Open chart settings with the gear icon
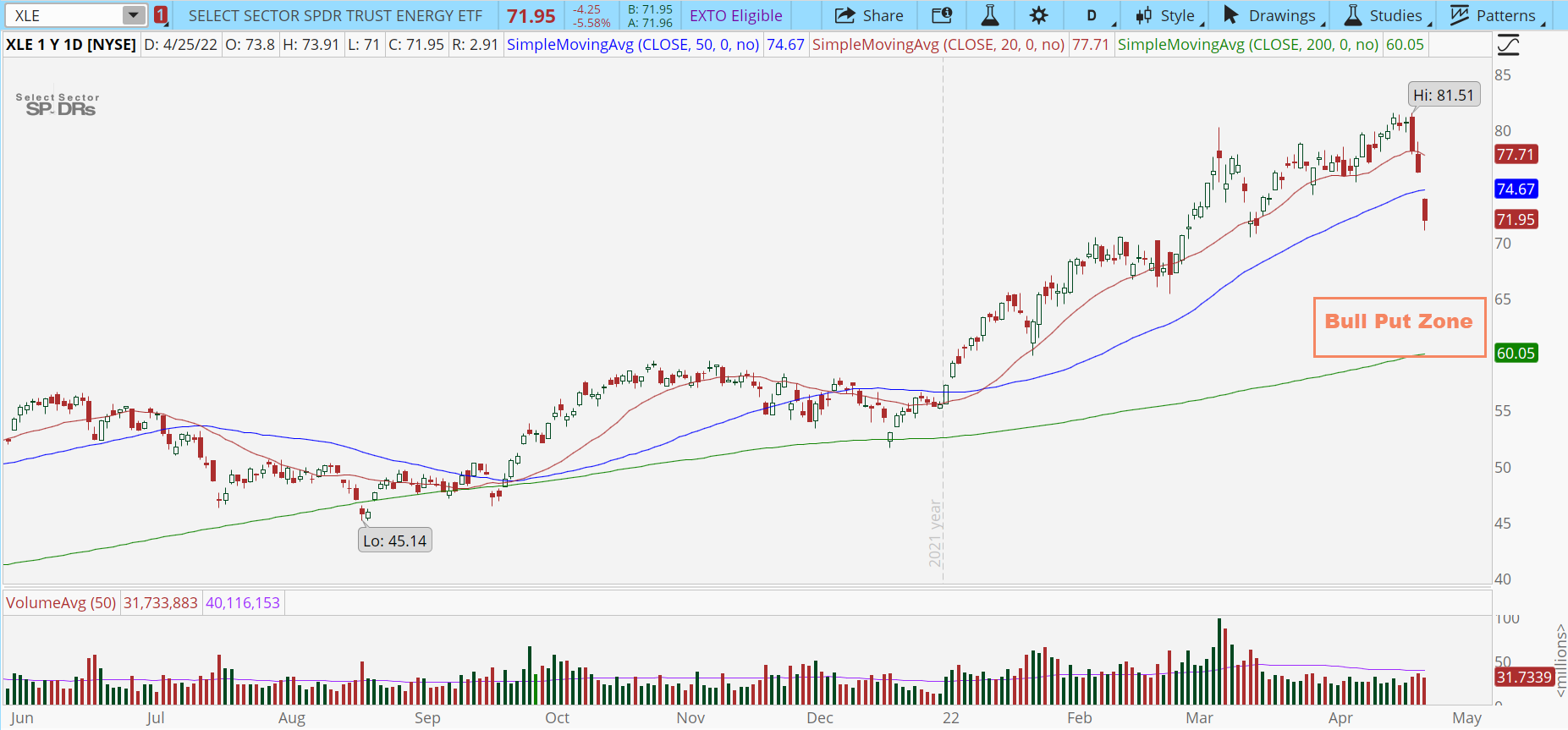The width and height of the screenshot is (1568, 730). (1038, 15)
